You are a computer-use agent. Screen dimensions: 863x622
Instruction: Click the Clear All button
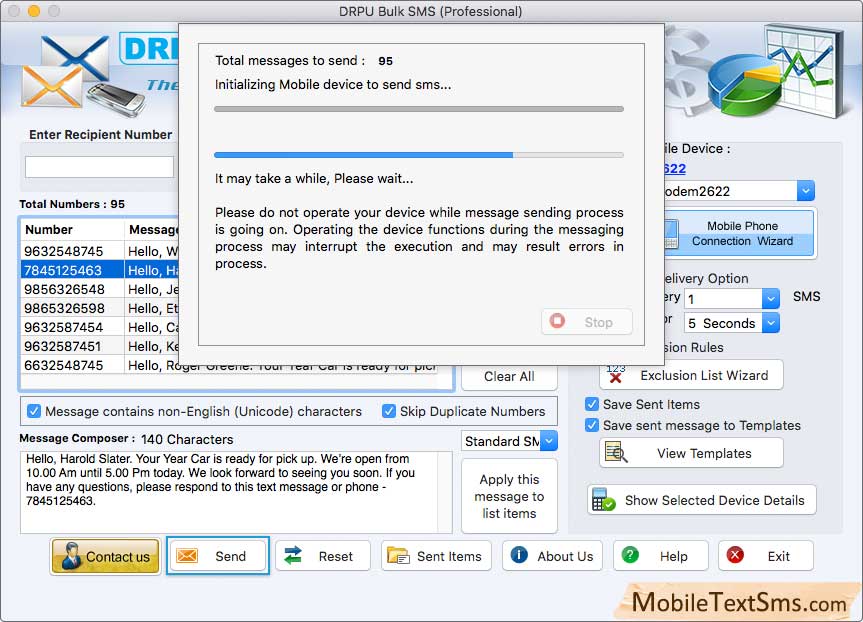pyautogui.click(x=509, y=377)
